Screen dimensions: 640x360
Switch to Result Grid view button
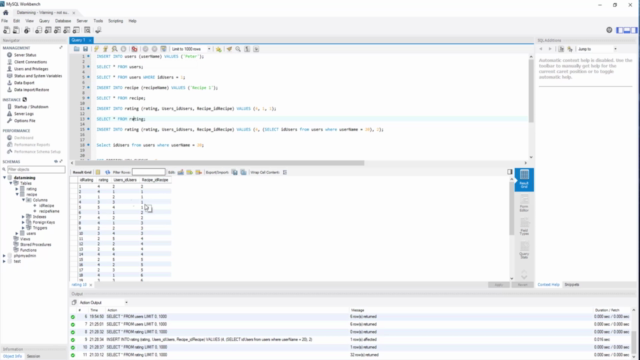[x=524, y=180]
